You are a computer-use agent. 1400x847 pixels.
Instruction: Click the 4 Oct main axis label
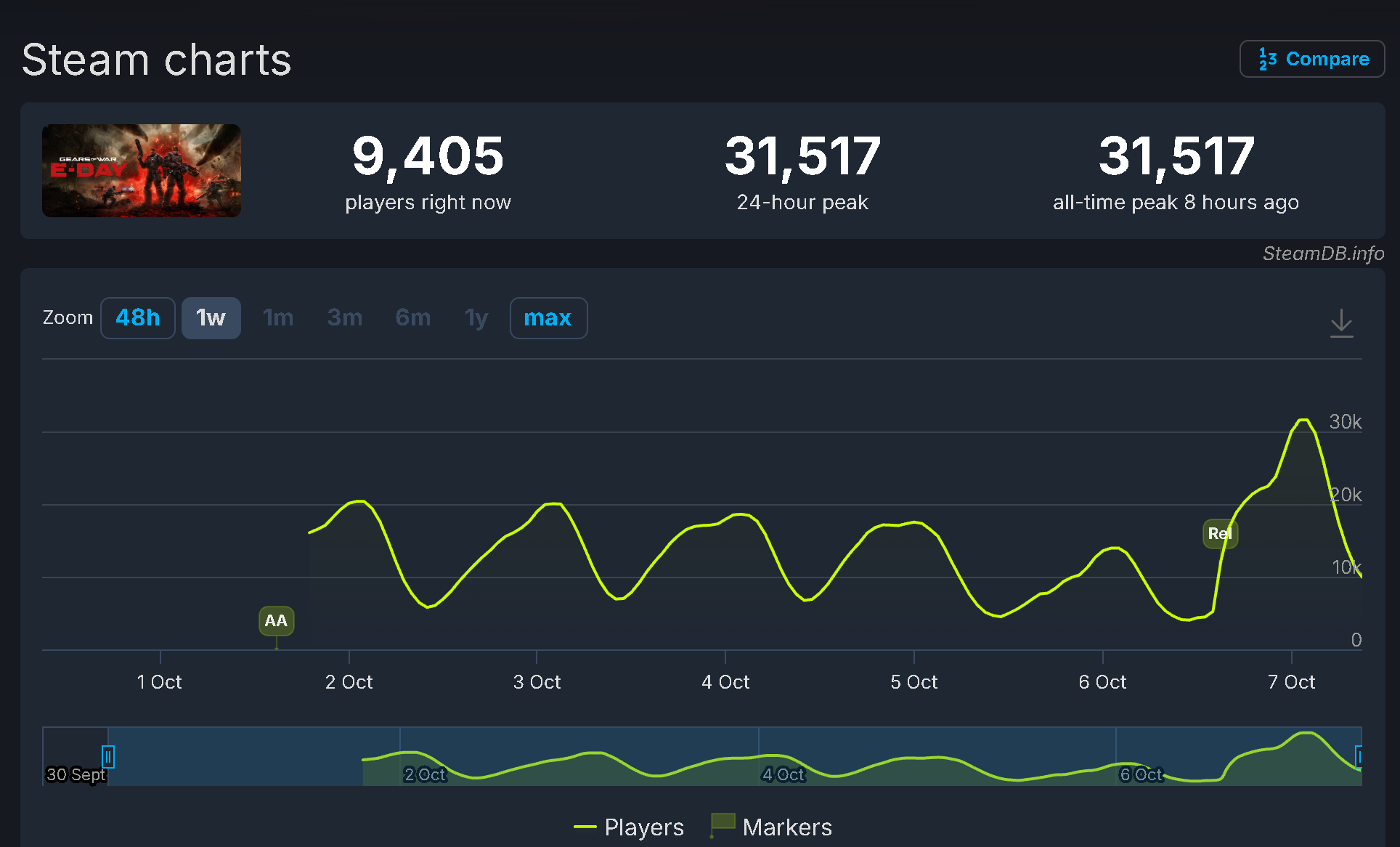tap(725, 682)
